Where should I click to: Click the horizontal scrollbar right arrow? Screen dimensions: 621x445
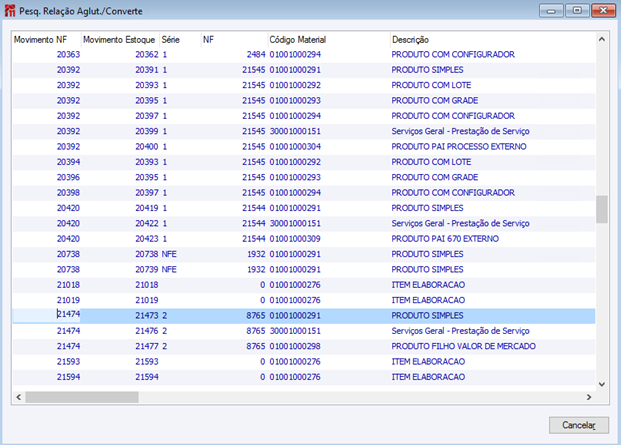click(589, 397)
